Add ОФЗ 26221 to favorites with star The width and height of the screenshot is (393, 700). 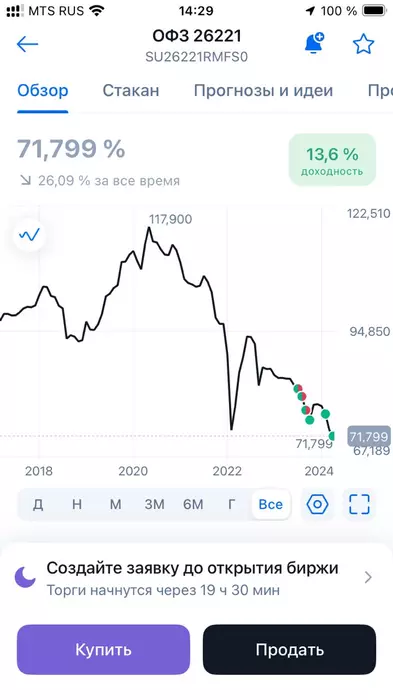pyautogui.click(x=363, y=44)
